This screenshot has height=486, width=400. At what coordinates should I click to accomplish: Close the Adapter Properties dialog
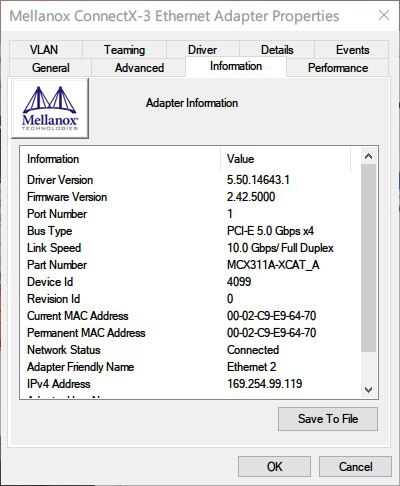tap(384, 15)
